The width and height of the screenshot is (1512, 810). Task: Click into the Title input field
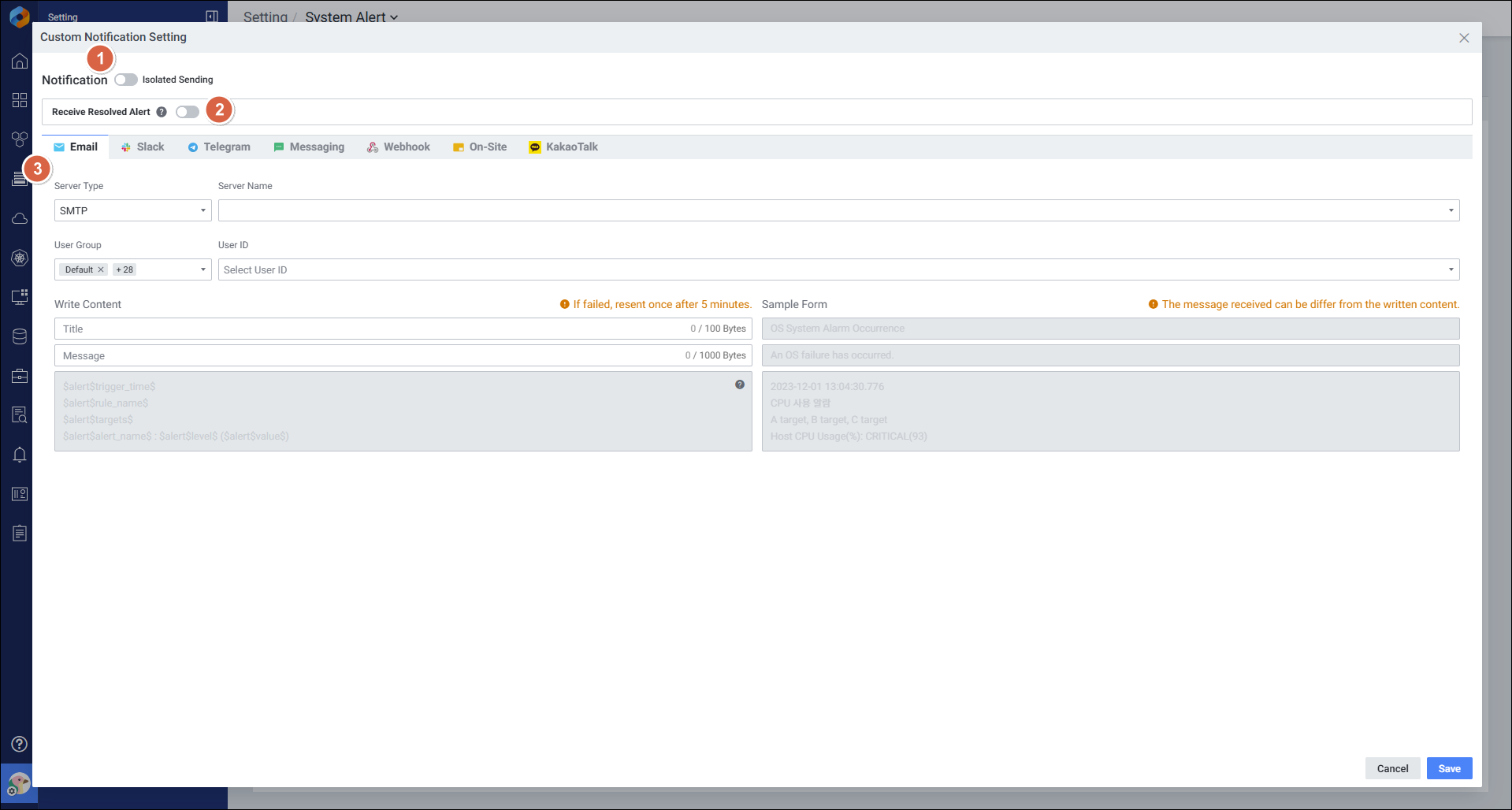(x=370, y=329)
